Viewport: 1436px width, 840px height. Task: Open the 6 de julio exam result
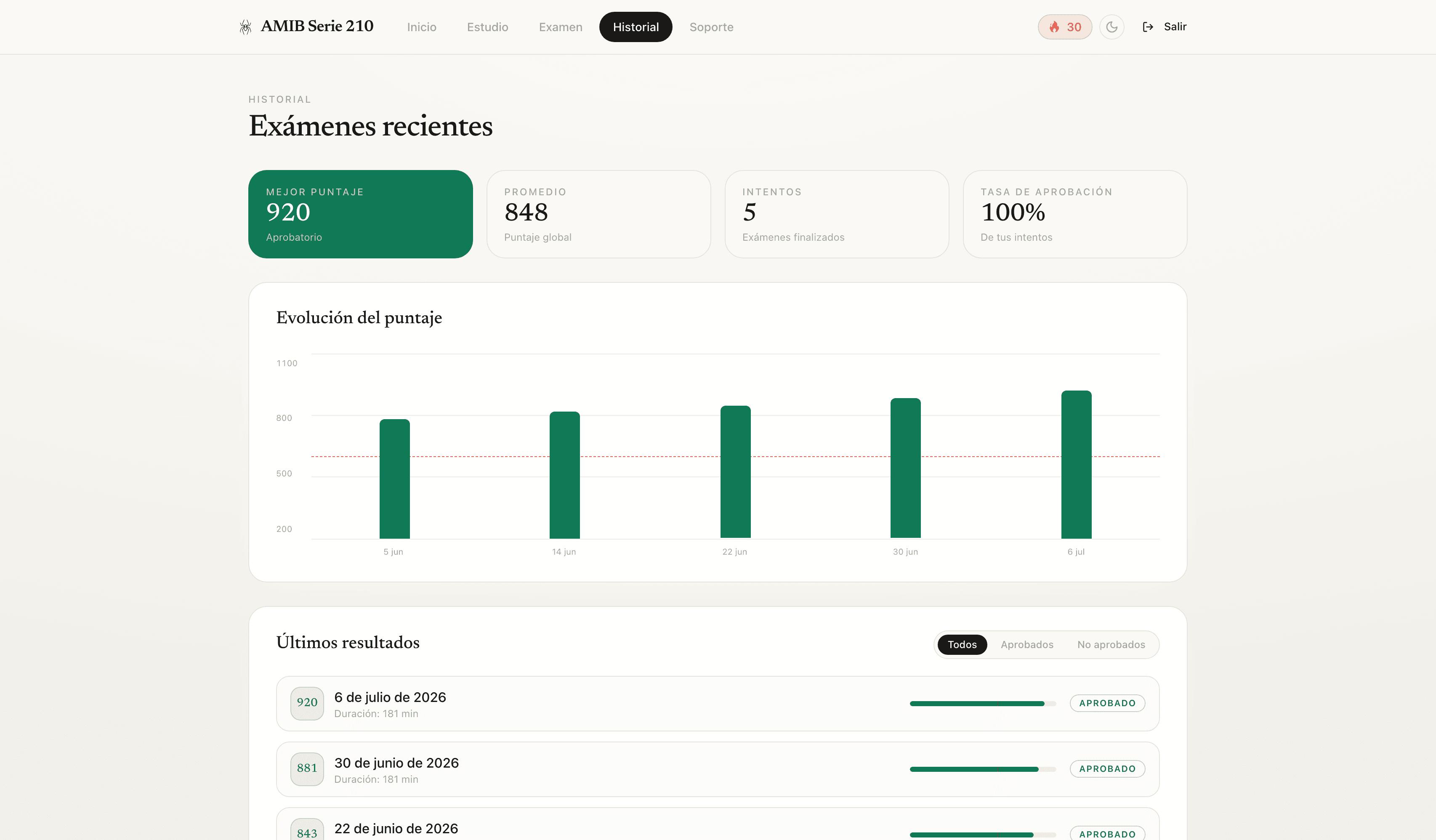[718, 703]
